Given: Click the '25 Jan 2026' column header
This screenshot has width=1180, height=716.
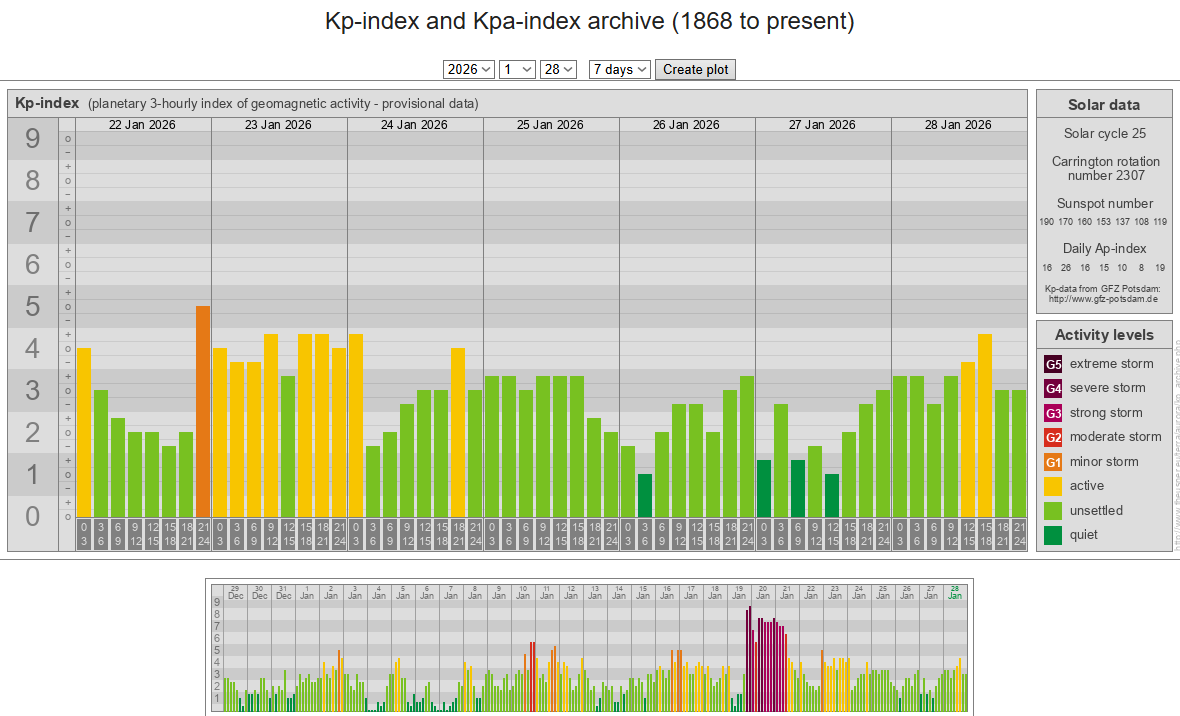Looking at the screenshot, I should pos(550,125).
